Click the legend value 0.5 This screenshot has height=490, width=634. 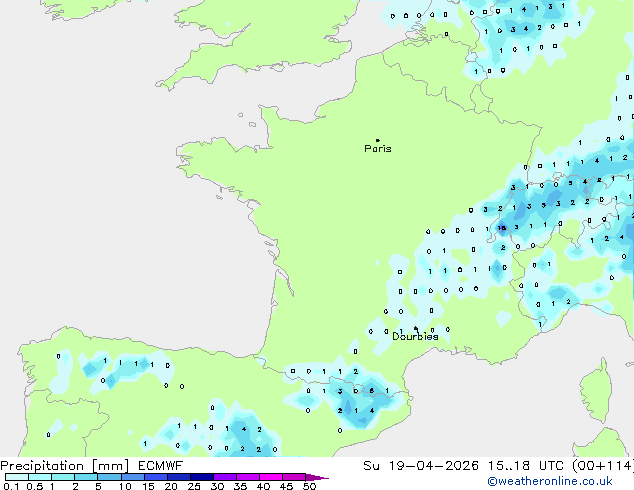pos(35,486)
